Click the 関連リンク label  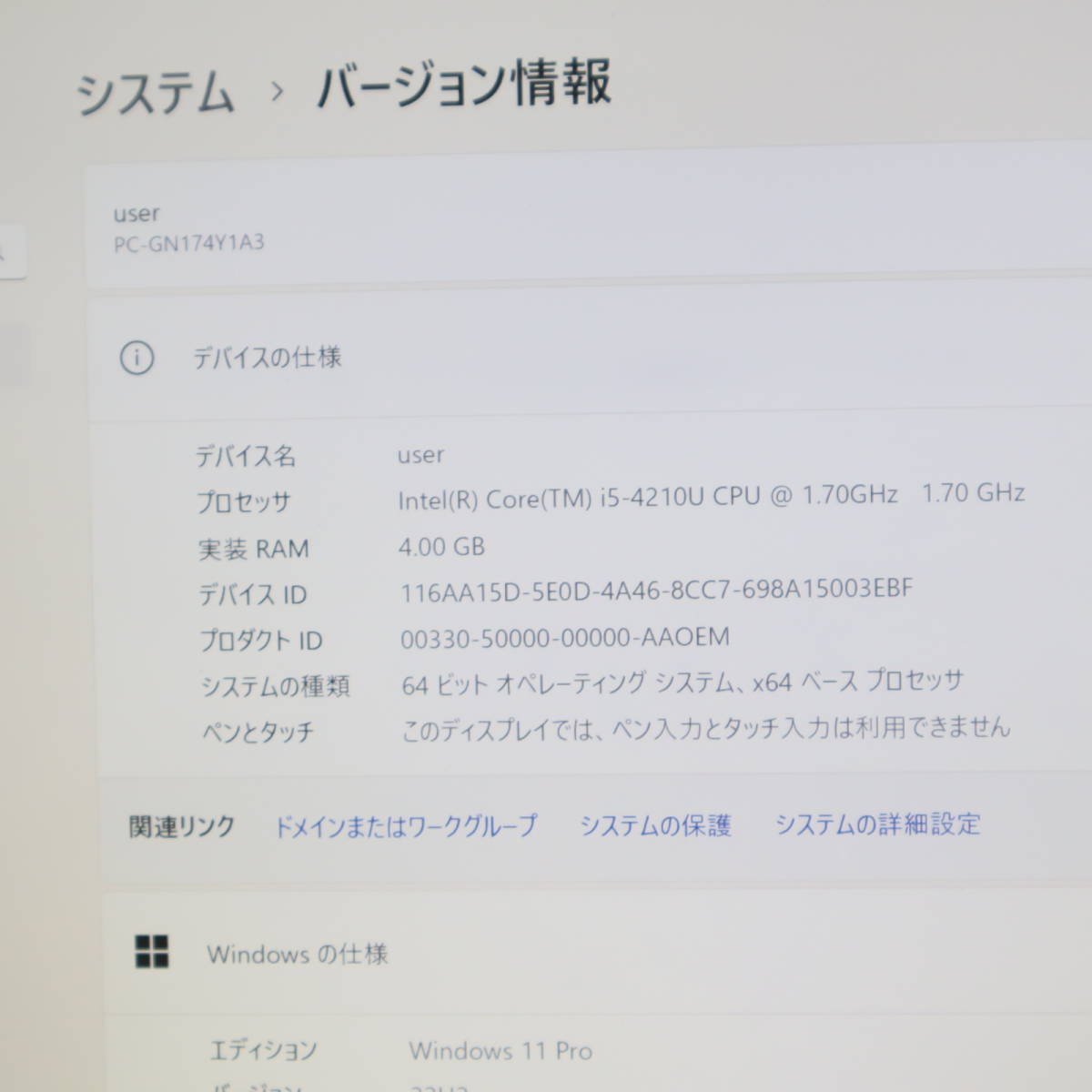(x=182, y=827)
